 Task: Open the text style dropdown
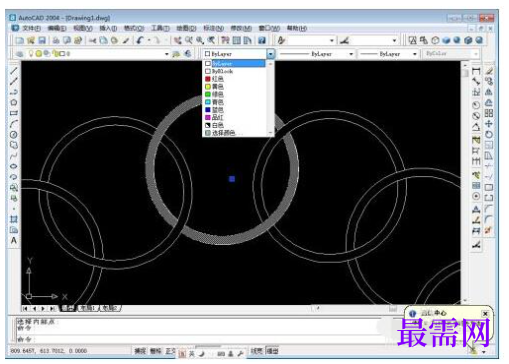pos(332,40)
